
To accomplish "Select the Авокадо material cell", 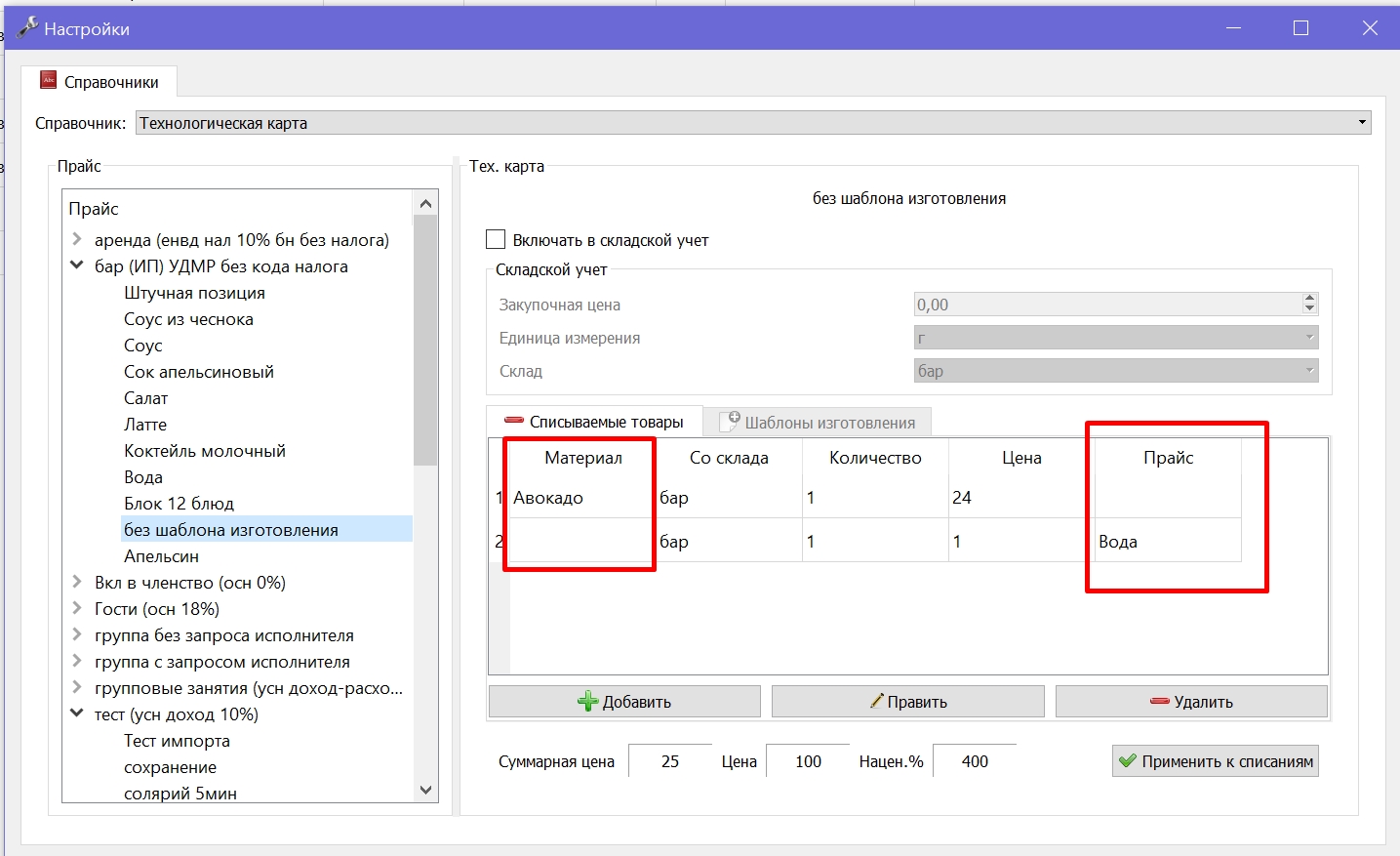I will (581, 498).
